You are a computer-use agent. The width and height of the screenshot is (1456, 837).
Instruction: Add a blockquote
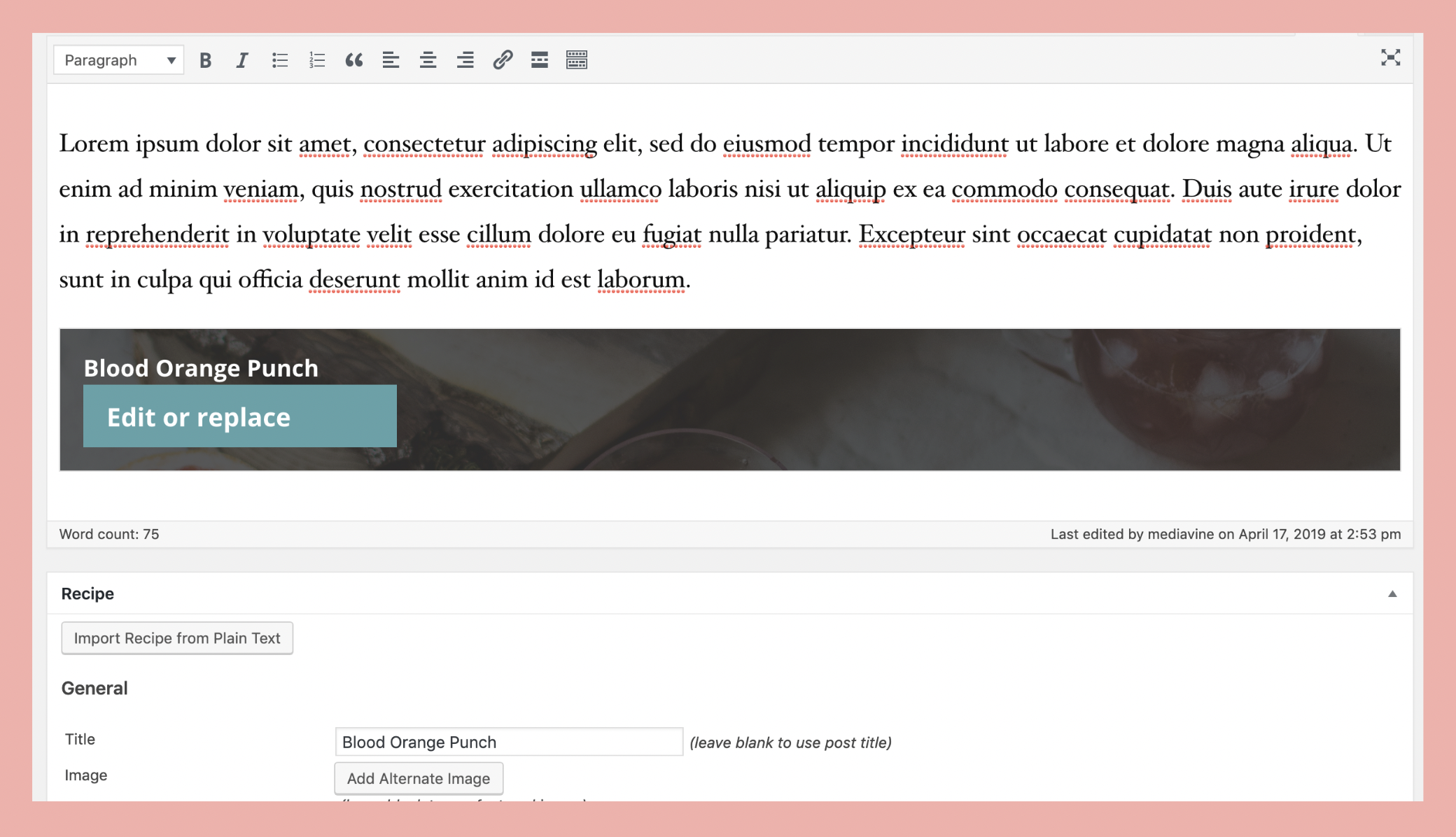354,60
